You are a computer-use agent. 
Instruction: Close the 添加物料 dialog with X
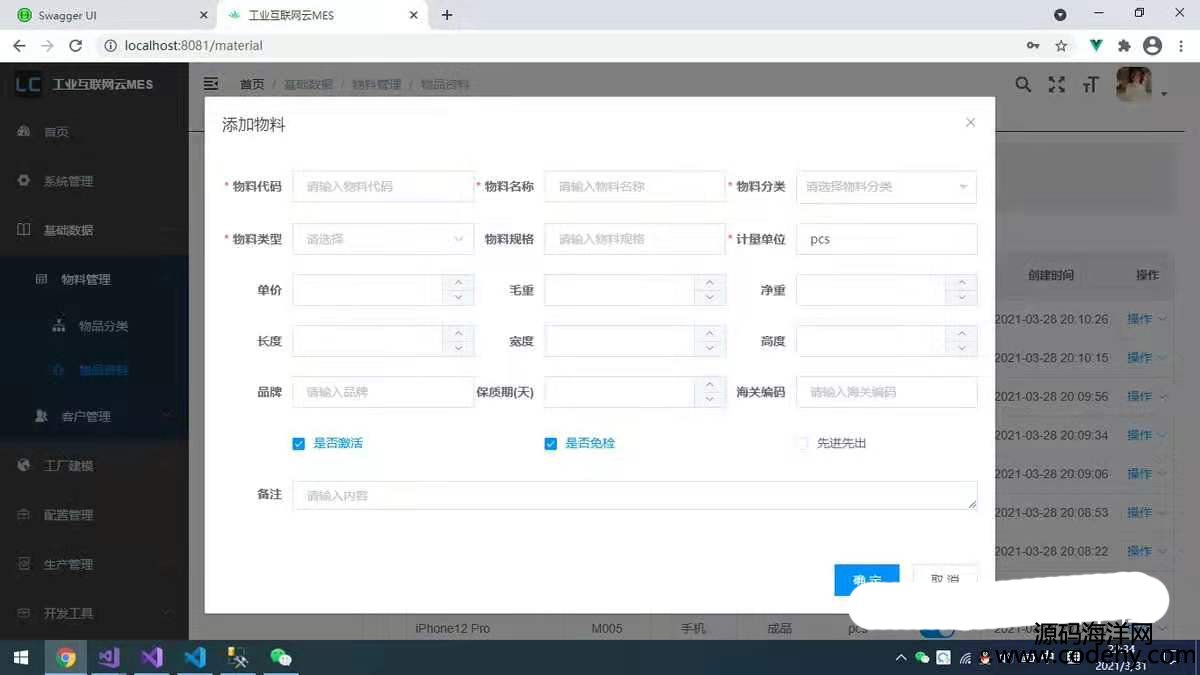tap(970, 123)
